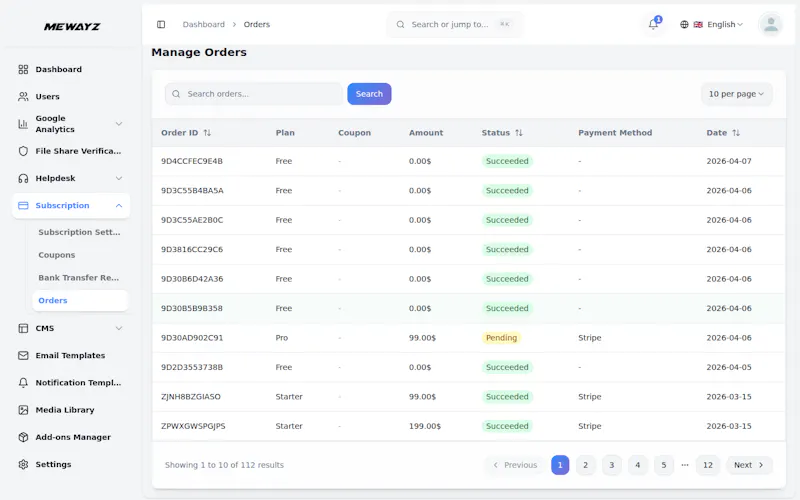Click Showing 1 to 10 of 112 results
The height and width of the screenshot is (500, 800).
[x=224, y=465]
